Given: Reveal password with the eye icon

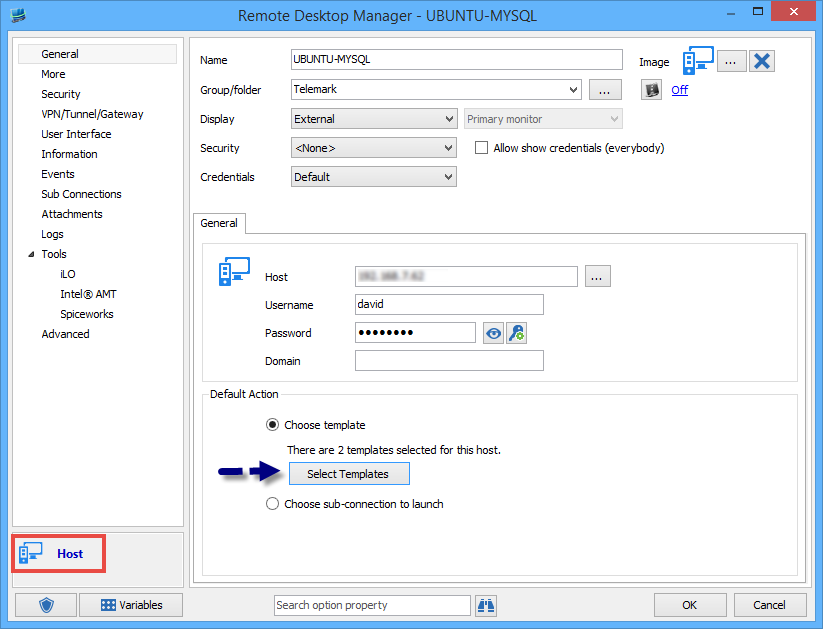Looking at the screenshot, I should point(493,333).
